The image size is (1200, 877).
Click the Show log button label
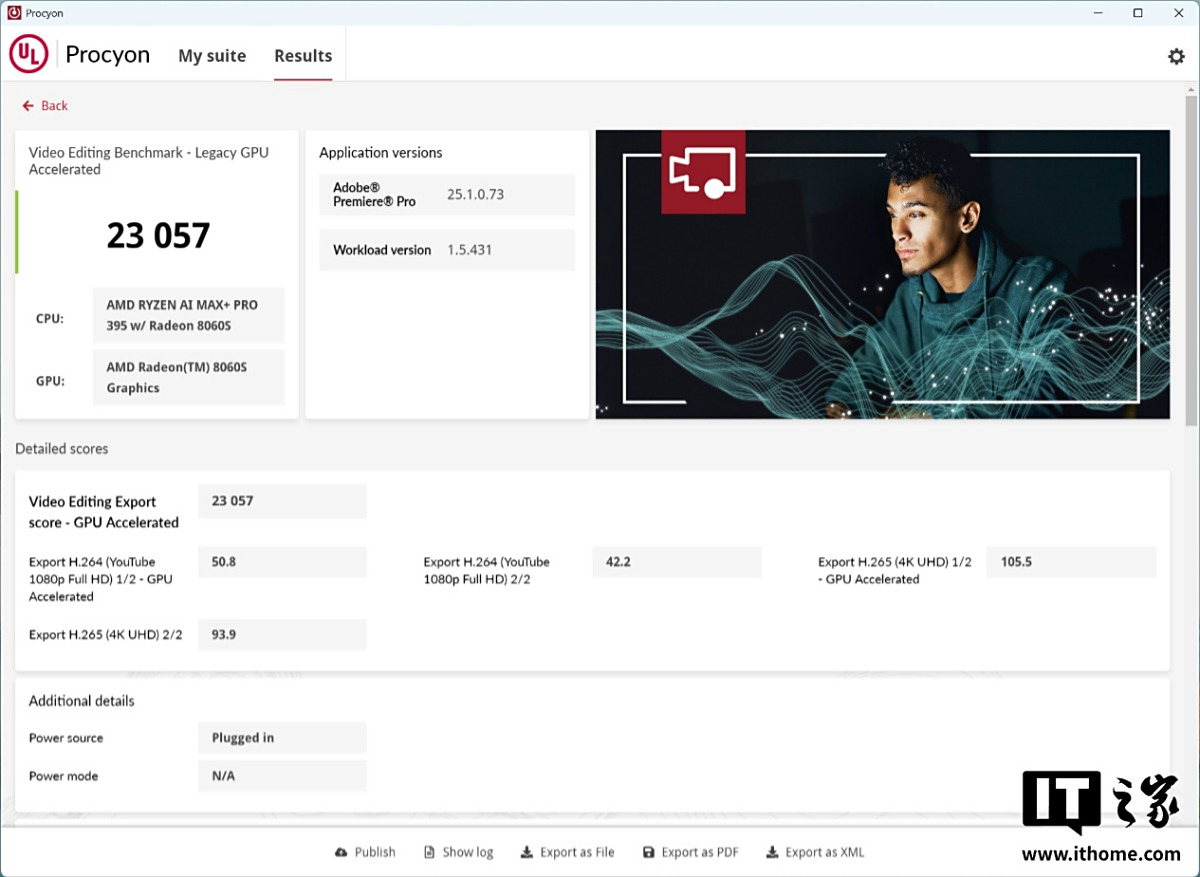(468, 853)
